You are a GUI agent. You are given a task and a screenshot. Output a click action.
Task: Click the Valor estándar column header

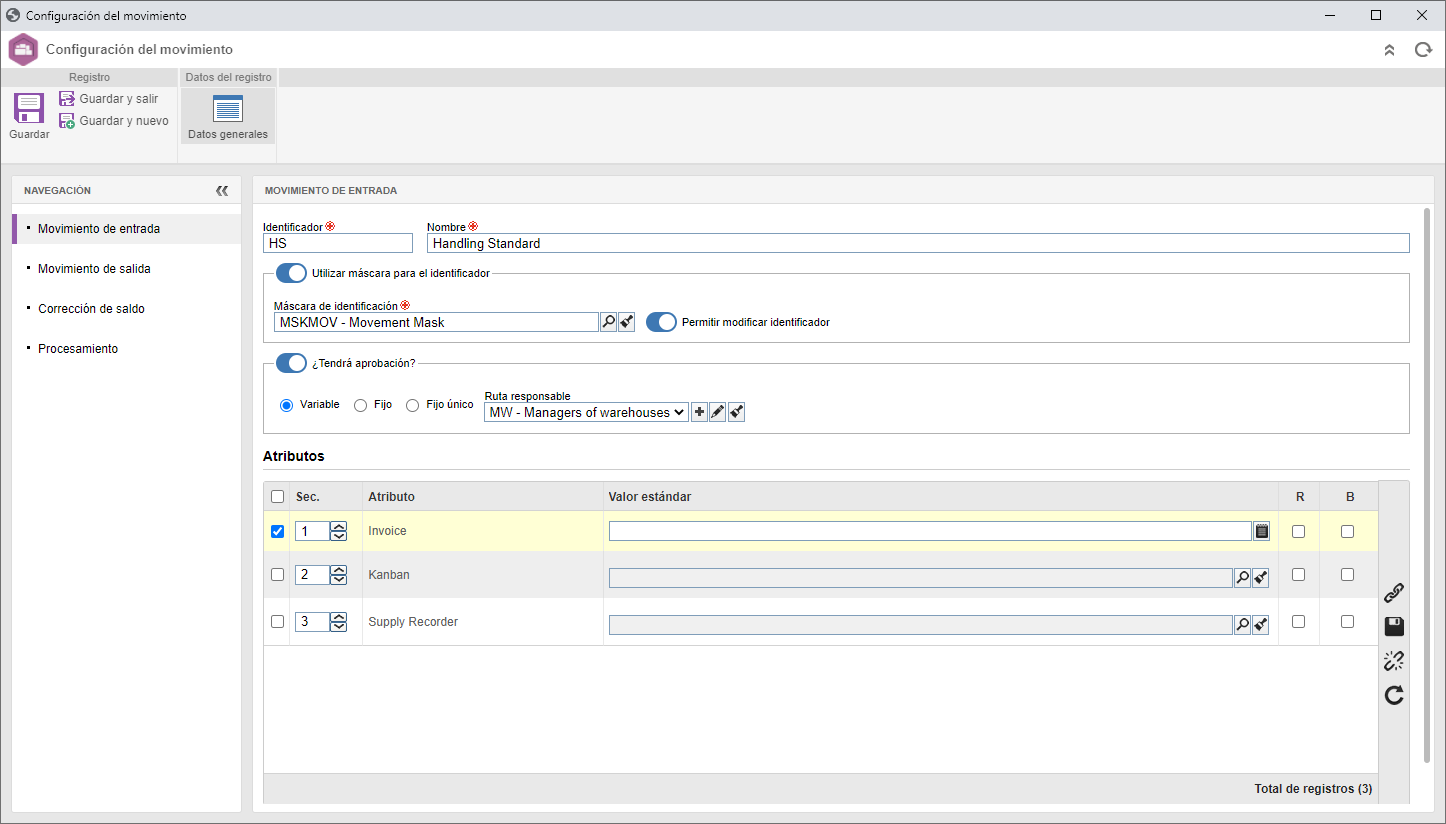click(650, 497)
